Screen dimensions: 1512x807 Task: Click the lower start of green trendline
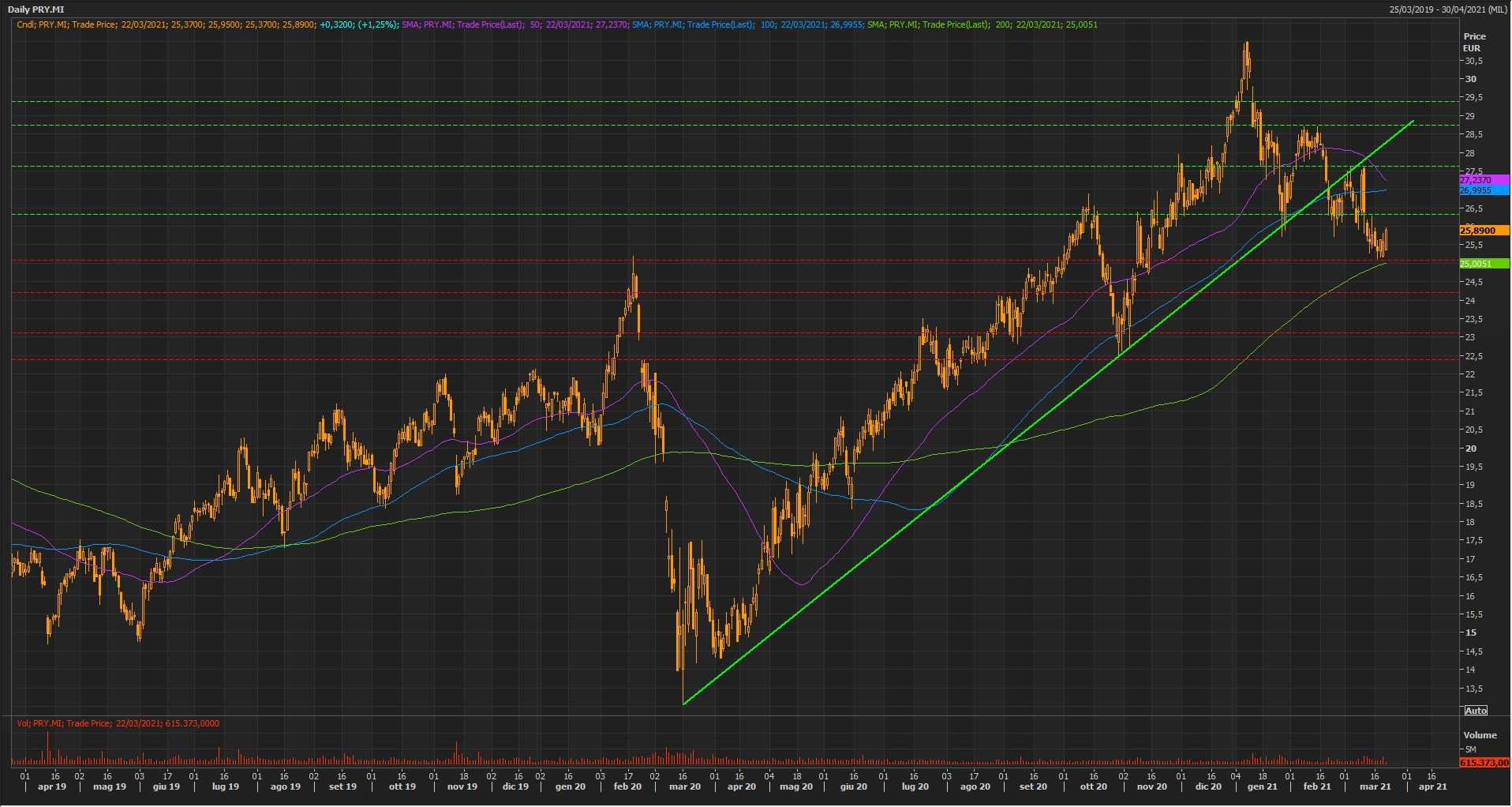pos(683,704)
